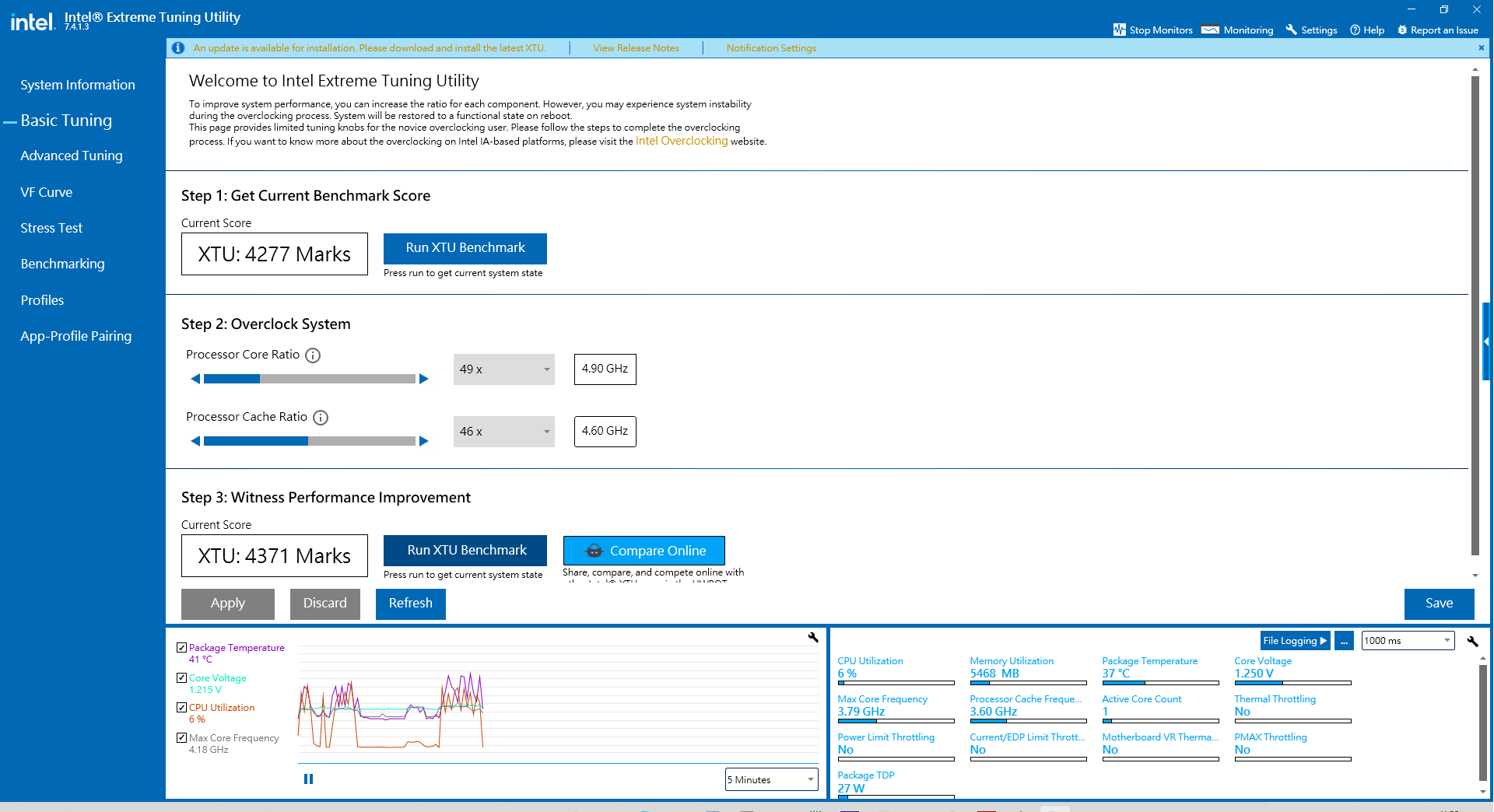Open the 5 Minutes graph duration dropdown
This screenshot has width=1494, height=812.
tap(771, 779)
